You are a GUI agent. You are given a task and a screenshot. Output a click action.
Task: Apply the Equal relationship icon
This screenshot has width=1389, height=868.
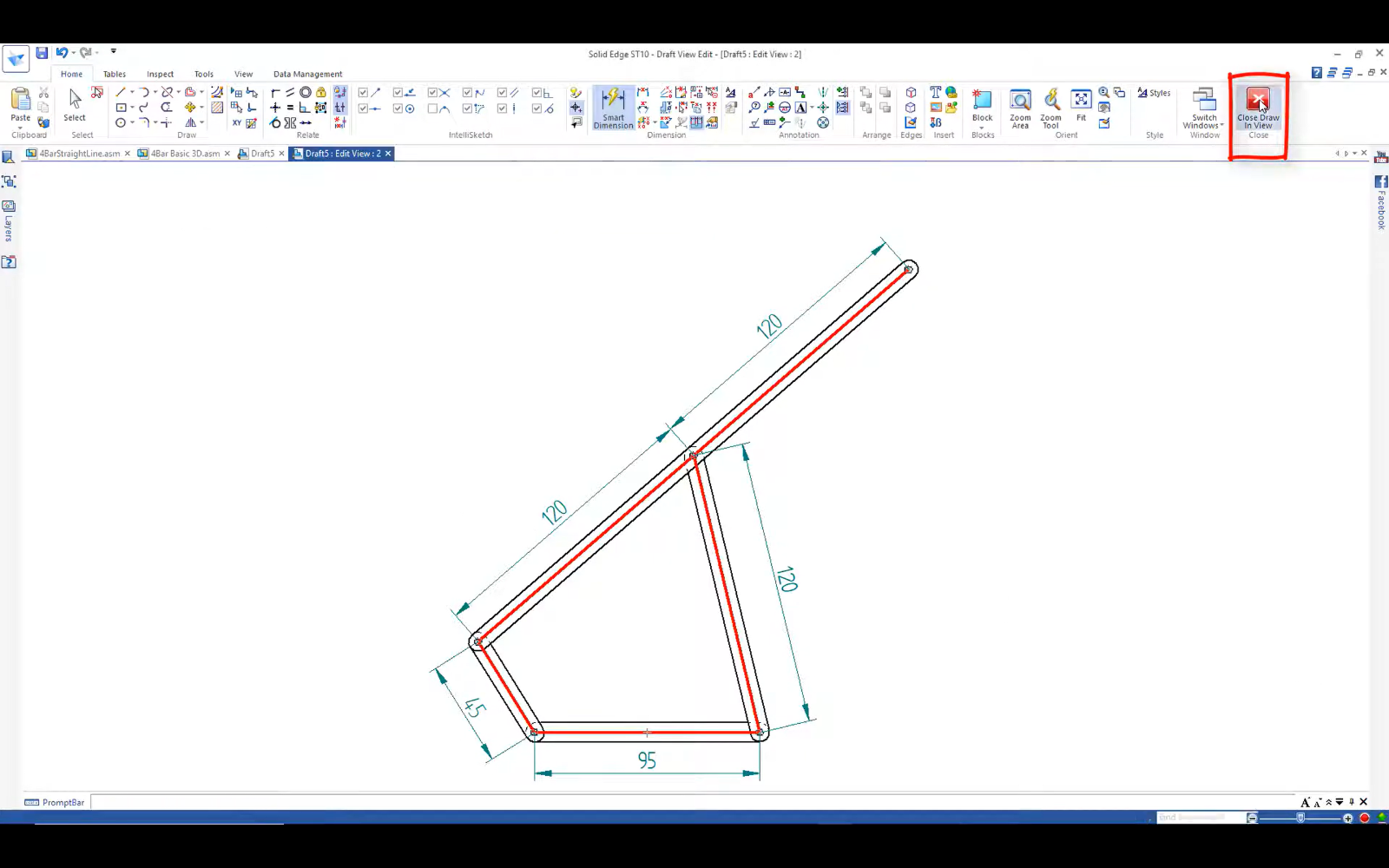click(290, 108)
